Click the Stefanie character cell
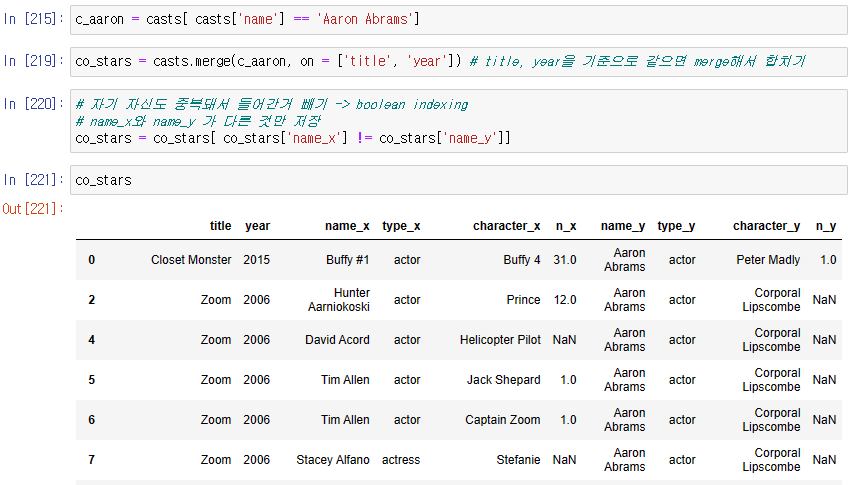 tap(518, 460)
